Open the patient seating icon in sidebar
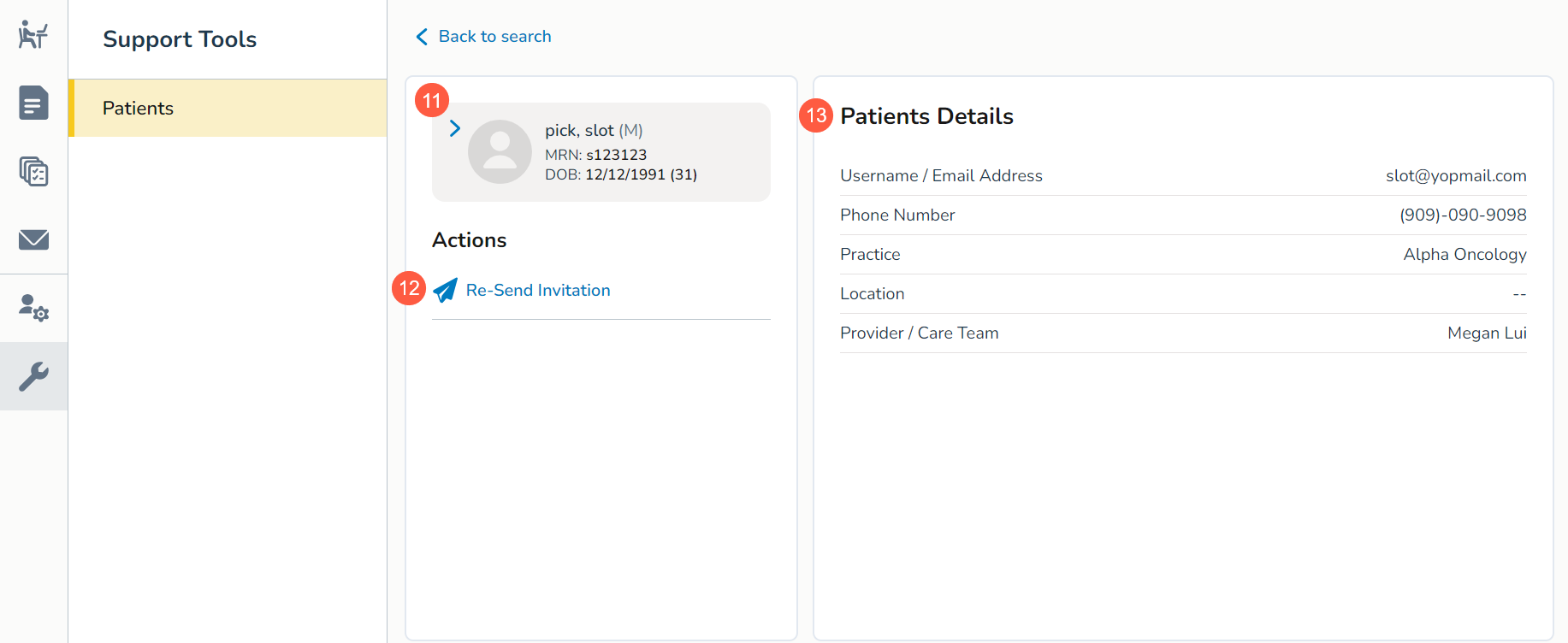Image resolution: width=1568 pixels, height=643 pixels. coord(33,34)
